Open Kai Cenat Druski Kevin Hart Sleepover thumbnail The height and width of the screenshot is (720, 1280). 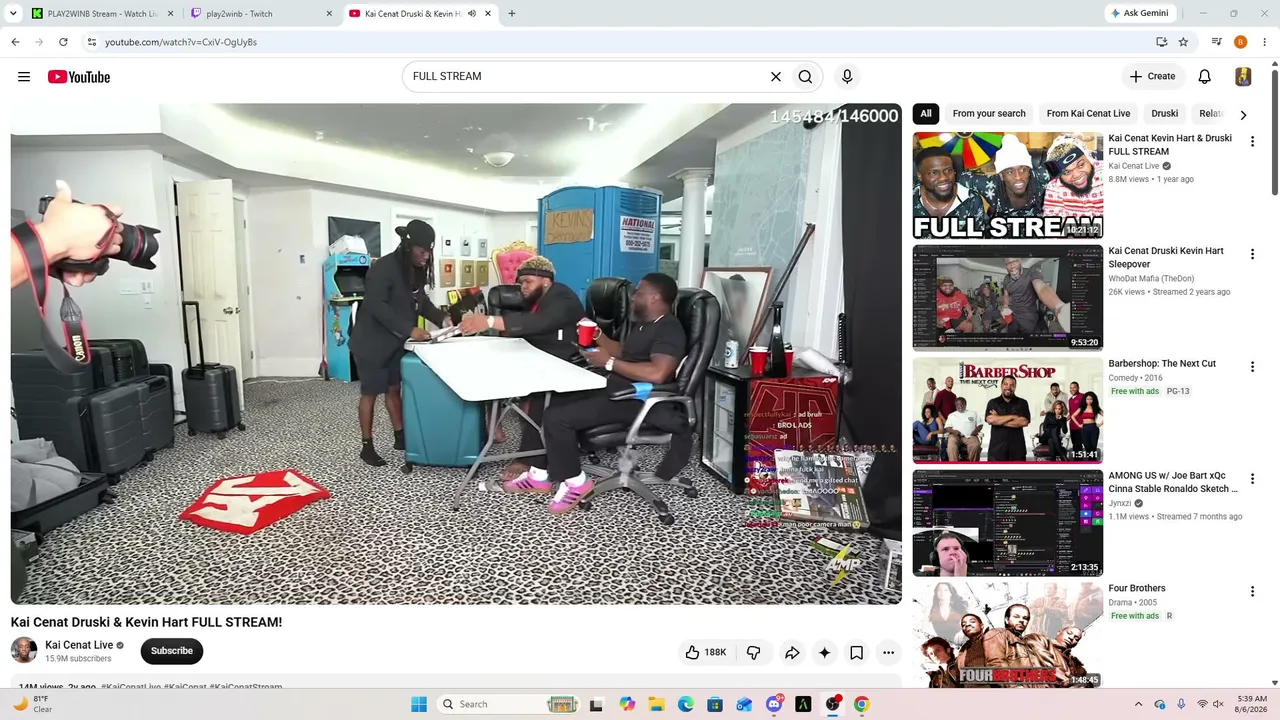click(x=1008, y=298)
